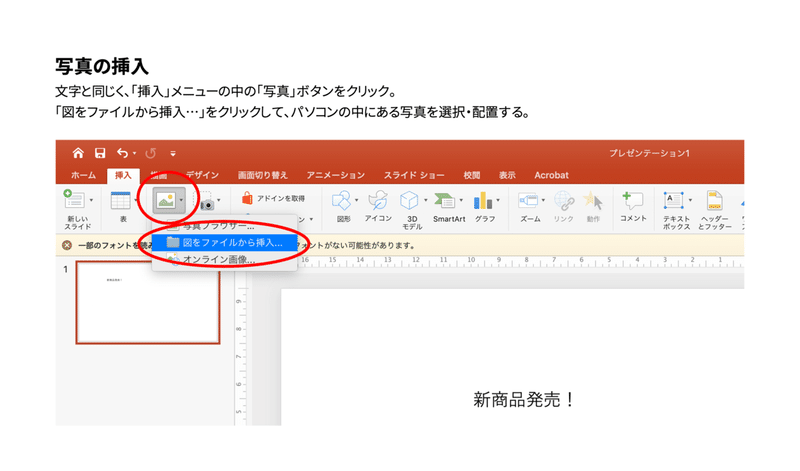
Task: Expand the 3D Model dropdown arrow
Action: click(426, 200)
